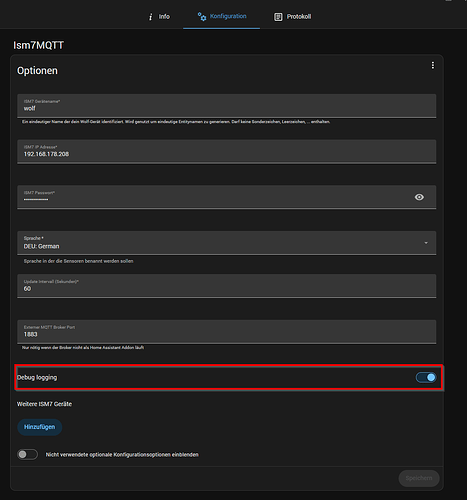Disable the Debug logging switch
The width and height of the screenshot is (467, 500).
pos(426,377)
